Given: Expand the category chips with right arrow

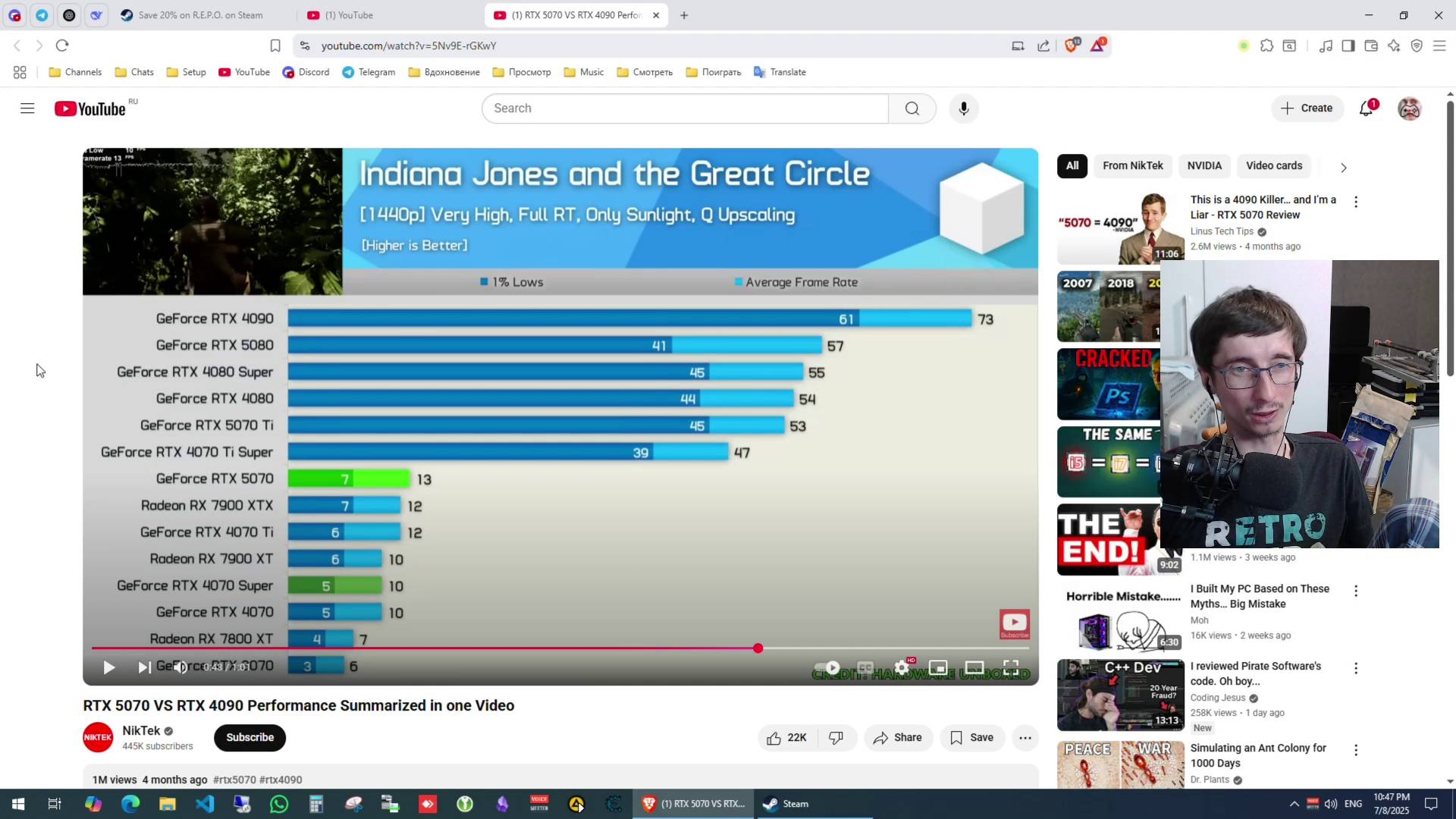Looking at the screenshot, I should (1343, 168).
